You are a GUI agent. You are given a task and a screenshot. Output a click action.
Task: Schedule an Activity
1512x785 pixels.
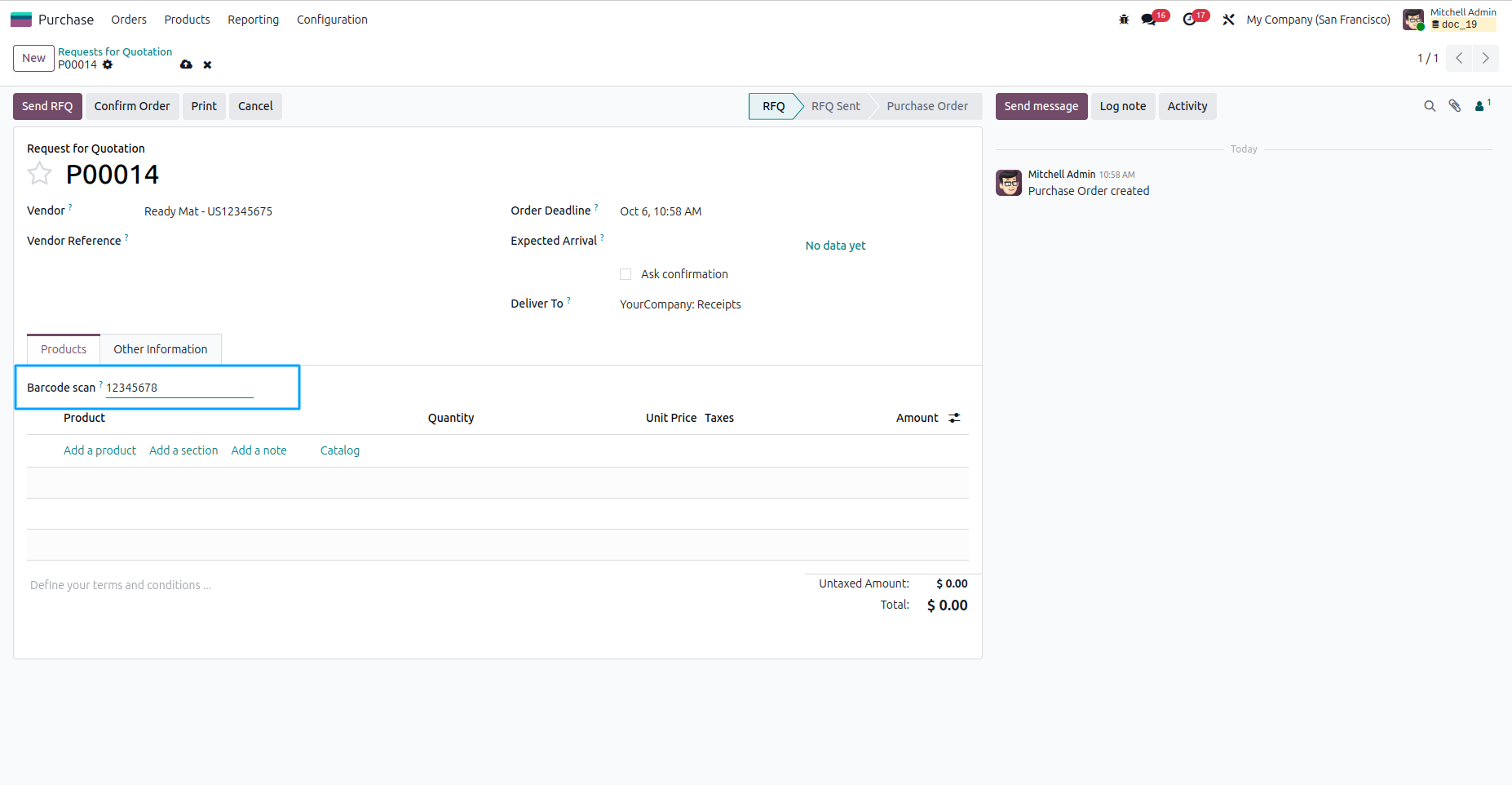pos(1187,106)
